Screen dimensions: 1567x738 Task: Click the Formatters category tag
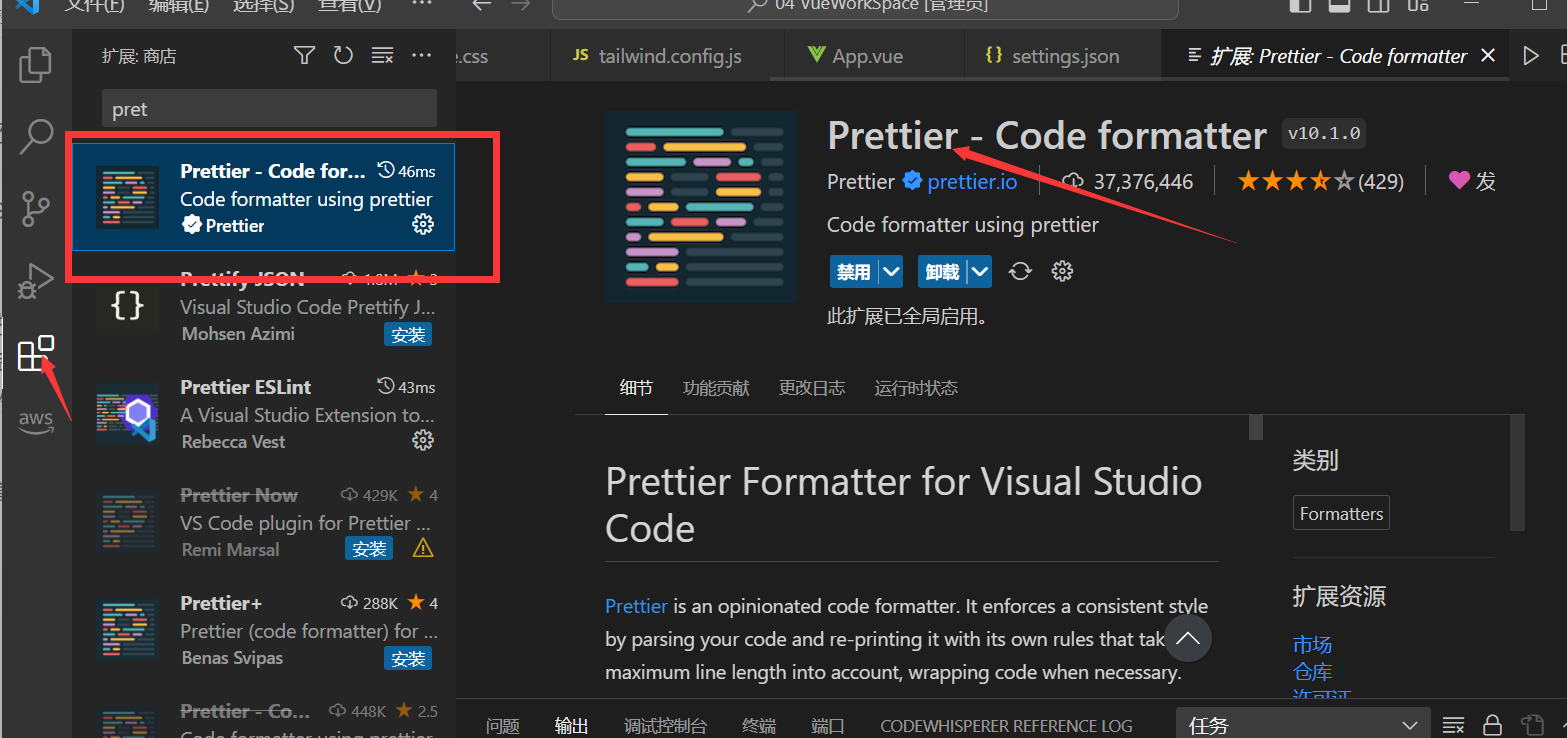click(x=1341, y=513)
